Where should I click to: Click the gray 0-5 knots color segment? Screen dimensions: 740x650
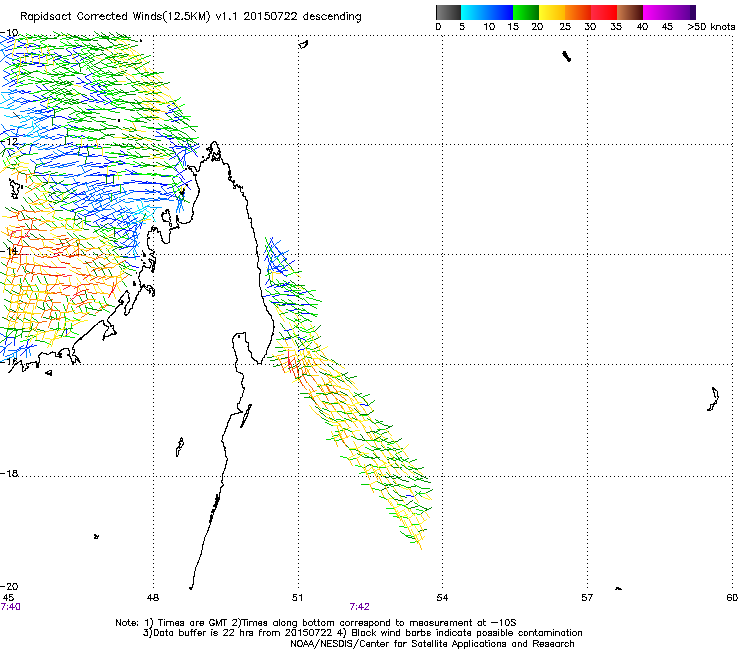tap(448, 12)
